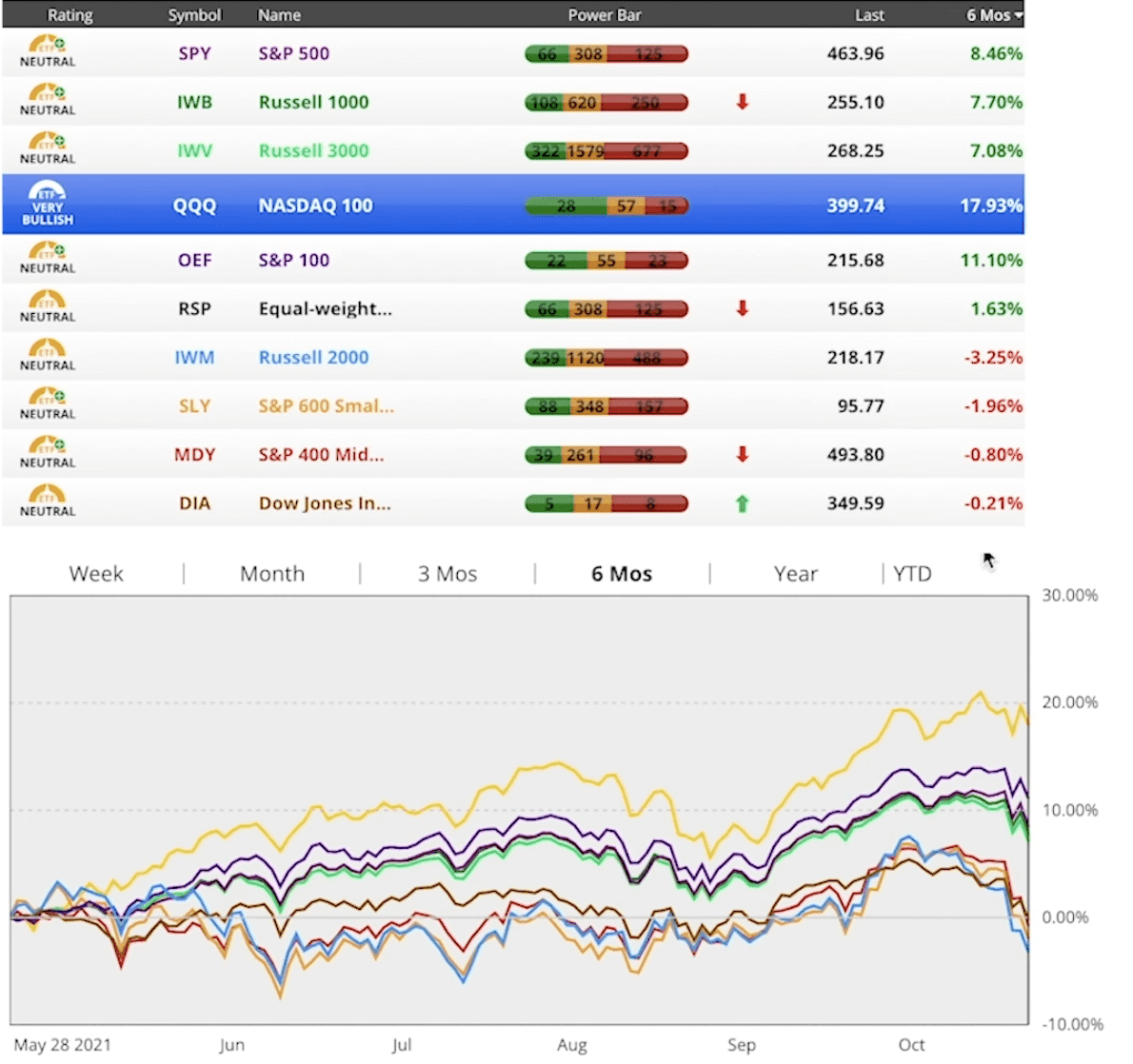Open the IWB symbol link
This screenshot has height=1064, width=1133.
[x=194, y=102]
